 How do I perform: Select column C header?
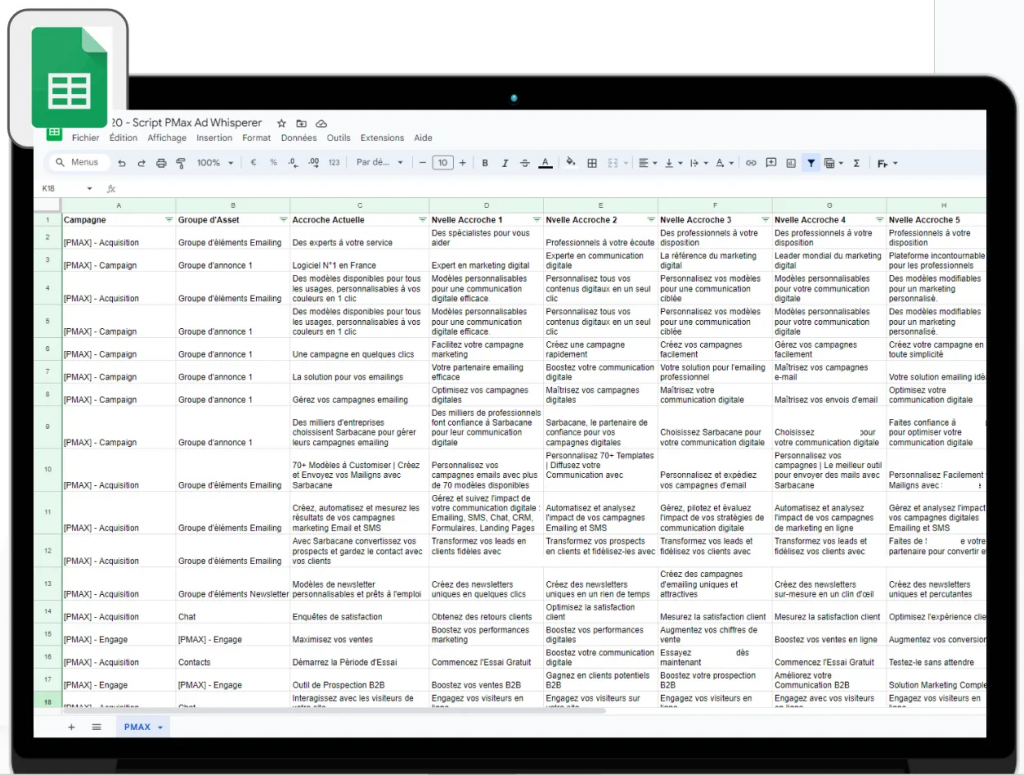click(359, 205)
